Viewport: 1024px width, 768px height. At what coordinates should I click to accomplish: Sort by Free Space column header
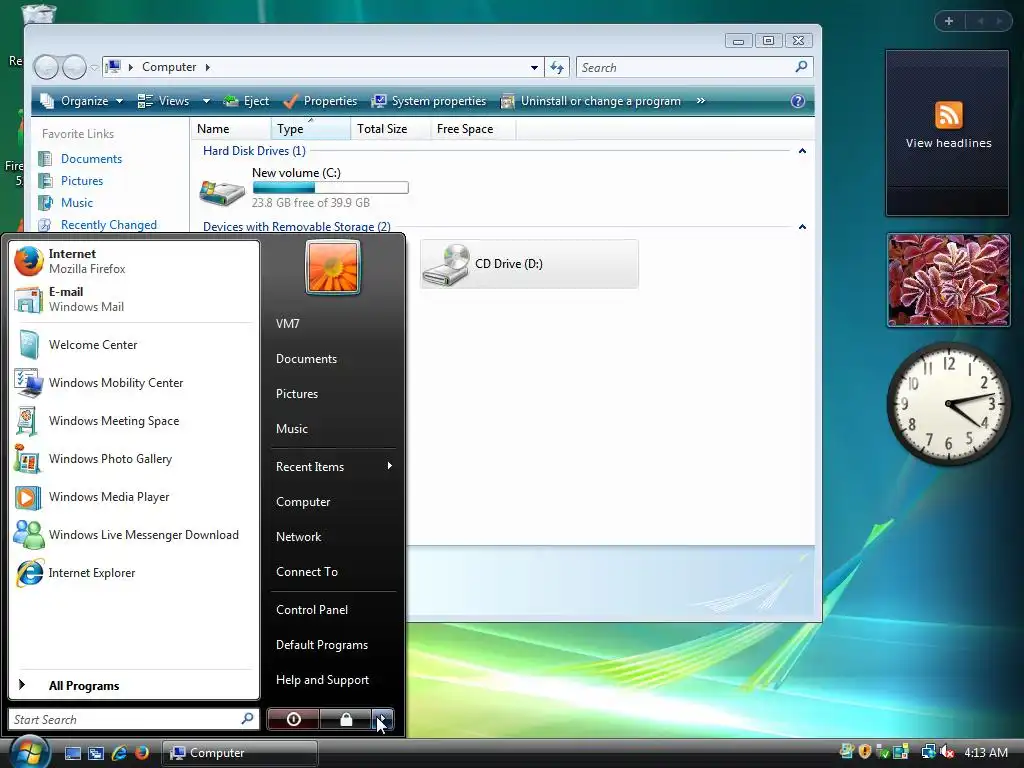(x=473, y=129)
